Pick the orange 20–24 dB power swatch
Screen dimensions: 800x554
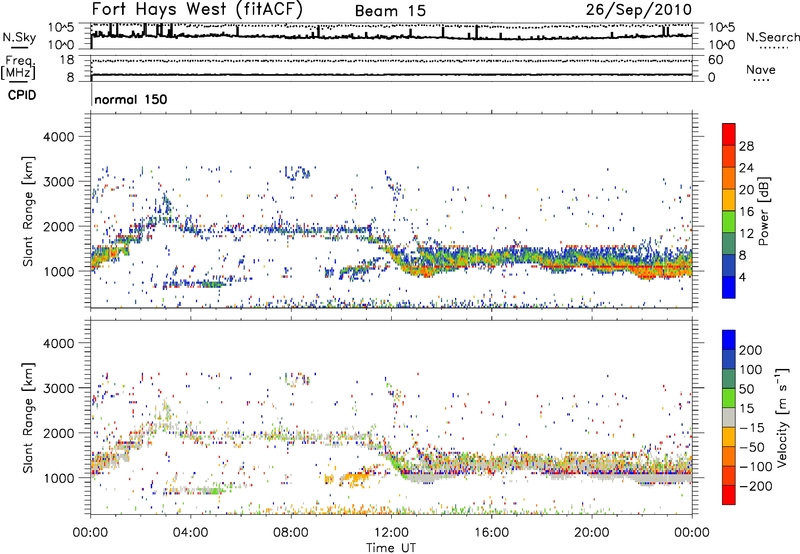click(729, 179)
